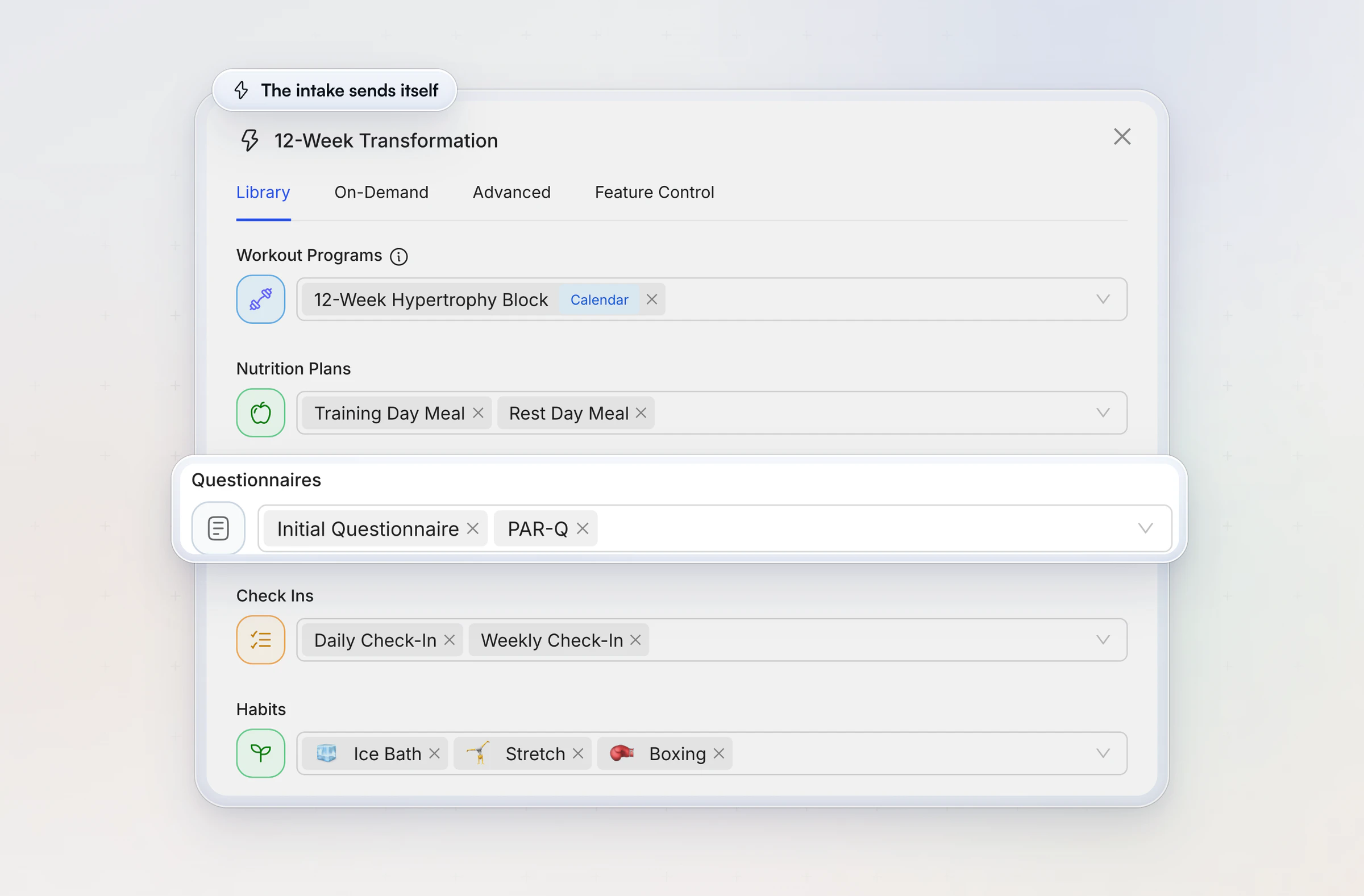Remove Boxing habit chip
Image resolution: width=1364 pixels, height=896 pixels.
[x=719, y=753]
